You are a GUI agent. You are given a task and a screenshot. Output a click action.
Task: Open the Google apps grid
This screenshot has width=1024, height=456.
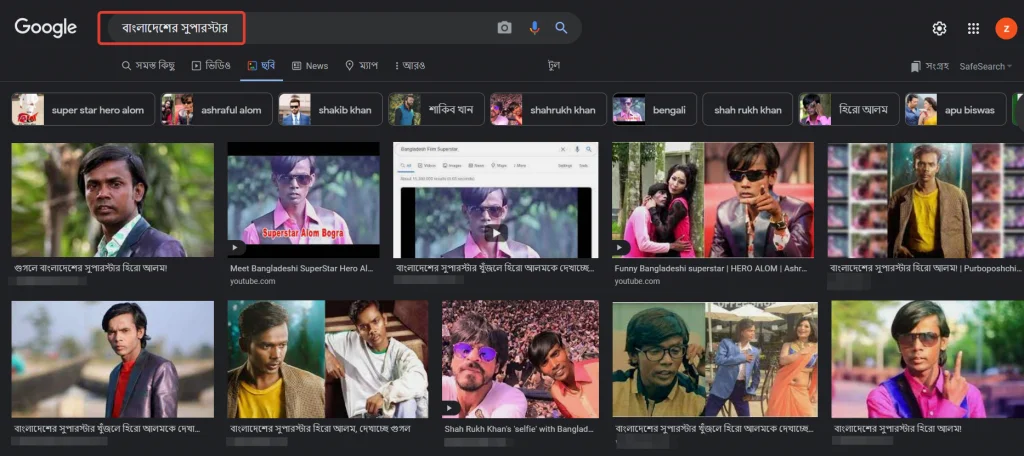click(973, 28)
